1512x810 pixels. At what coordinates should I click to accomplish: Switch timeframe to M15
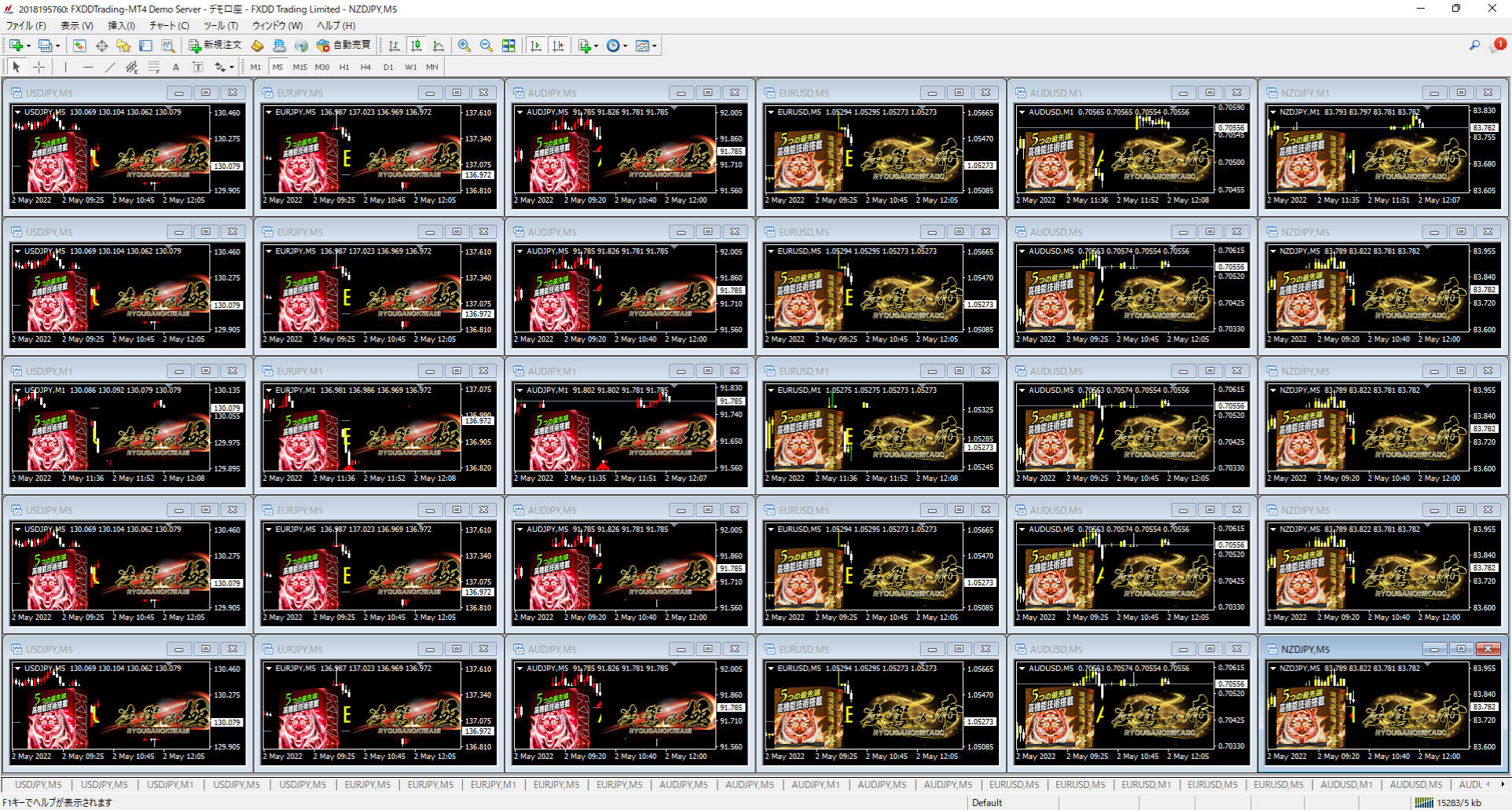(x=300, y=67)
